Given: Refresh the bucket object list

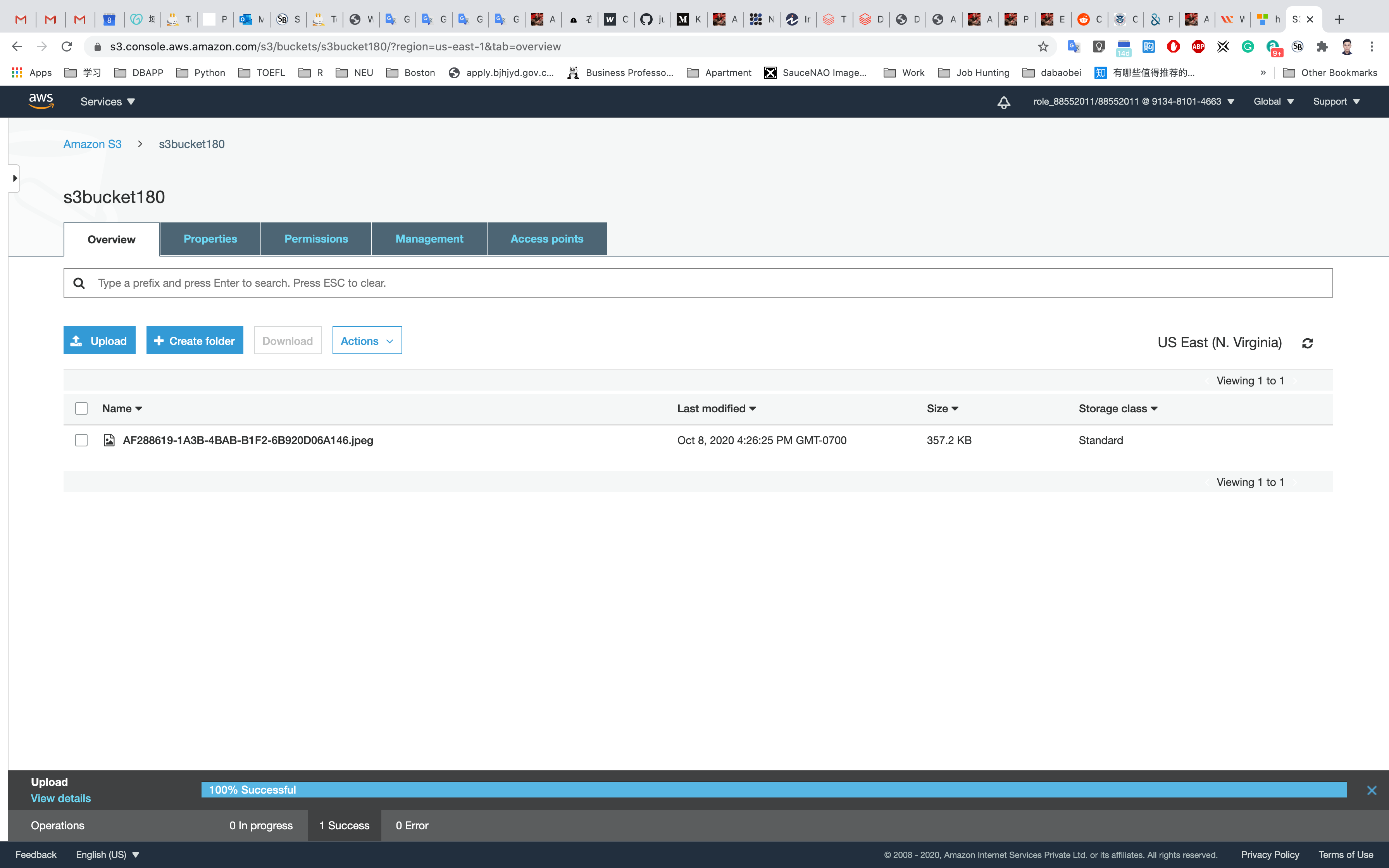Looking at the screenshot, I should (1308, 343).
